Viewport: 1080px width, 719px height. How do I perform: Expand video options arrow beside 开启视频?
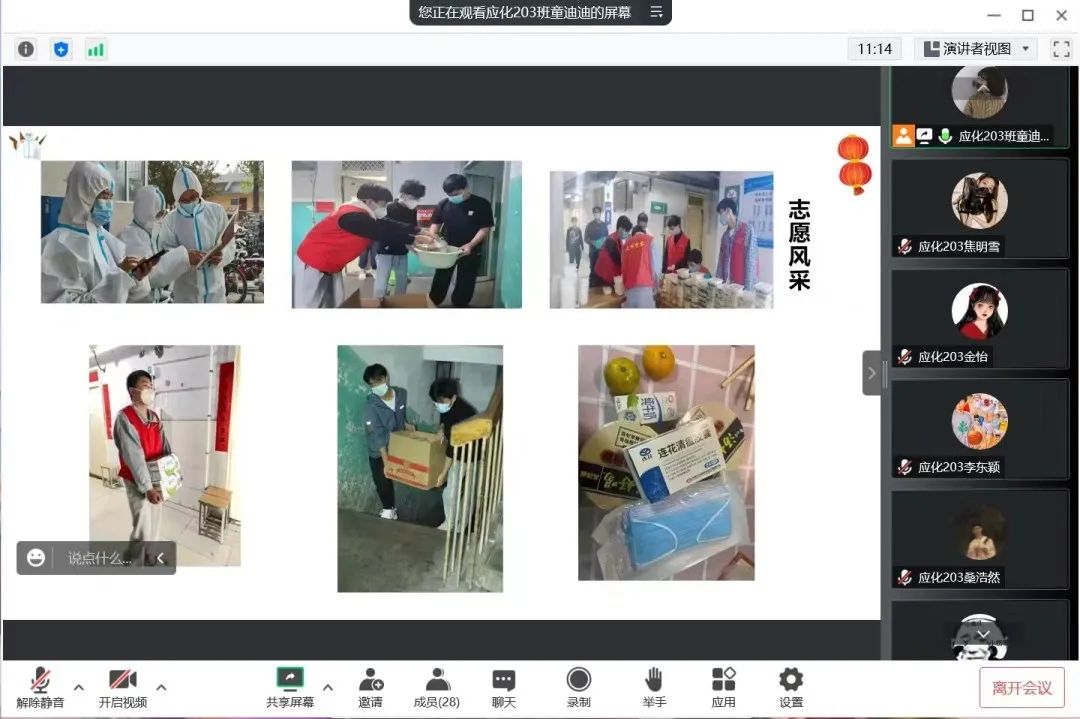click(161, 687)
